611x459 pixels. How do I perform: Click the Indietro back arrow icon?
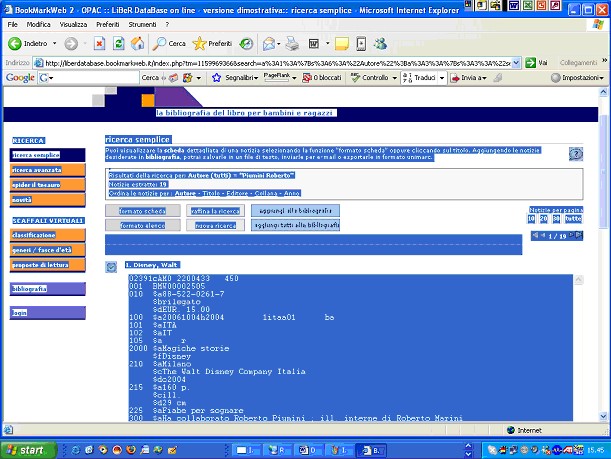tap(15, 44)
